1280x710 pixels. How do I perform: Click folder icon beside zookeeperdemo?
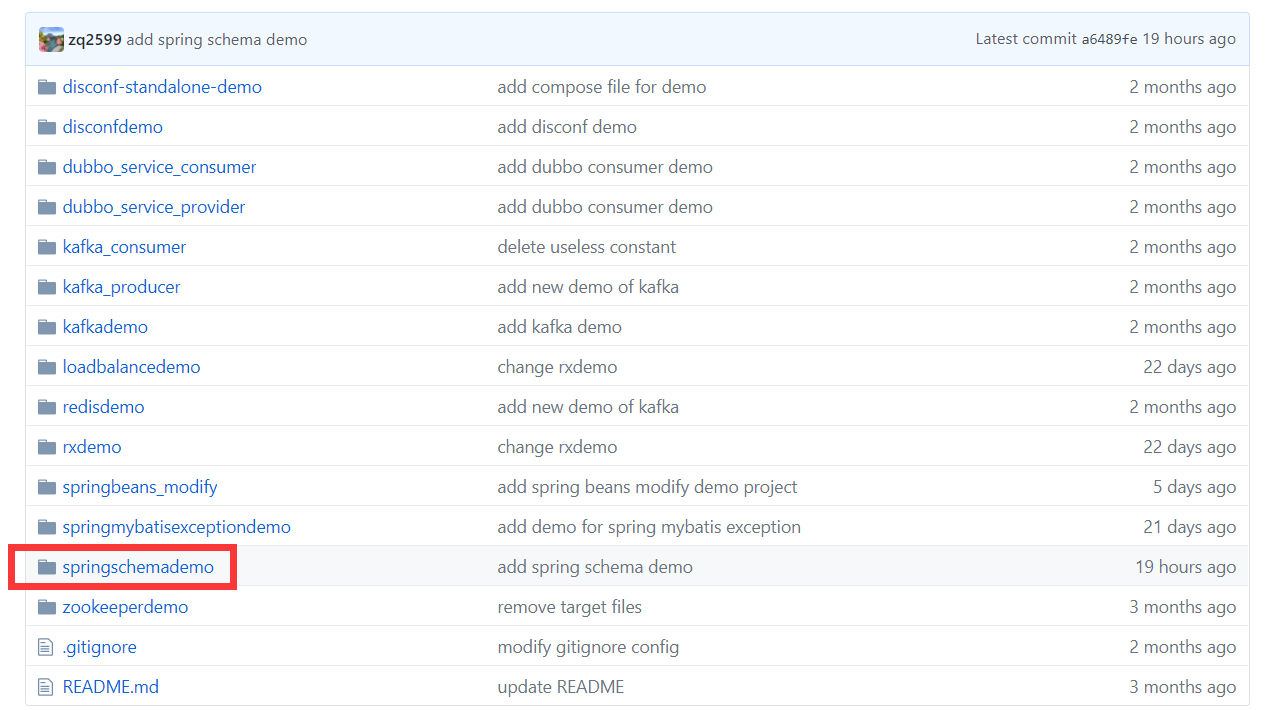coord(46,607)
